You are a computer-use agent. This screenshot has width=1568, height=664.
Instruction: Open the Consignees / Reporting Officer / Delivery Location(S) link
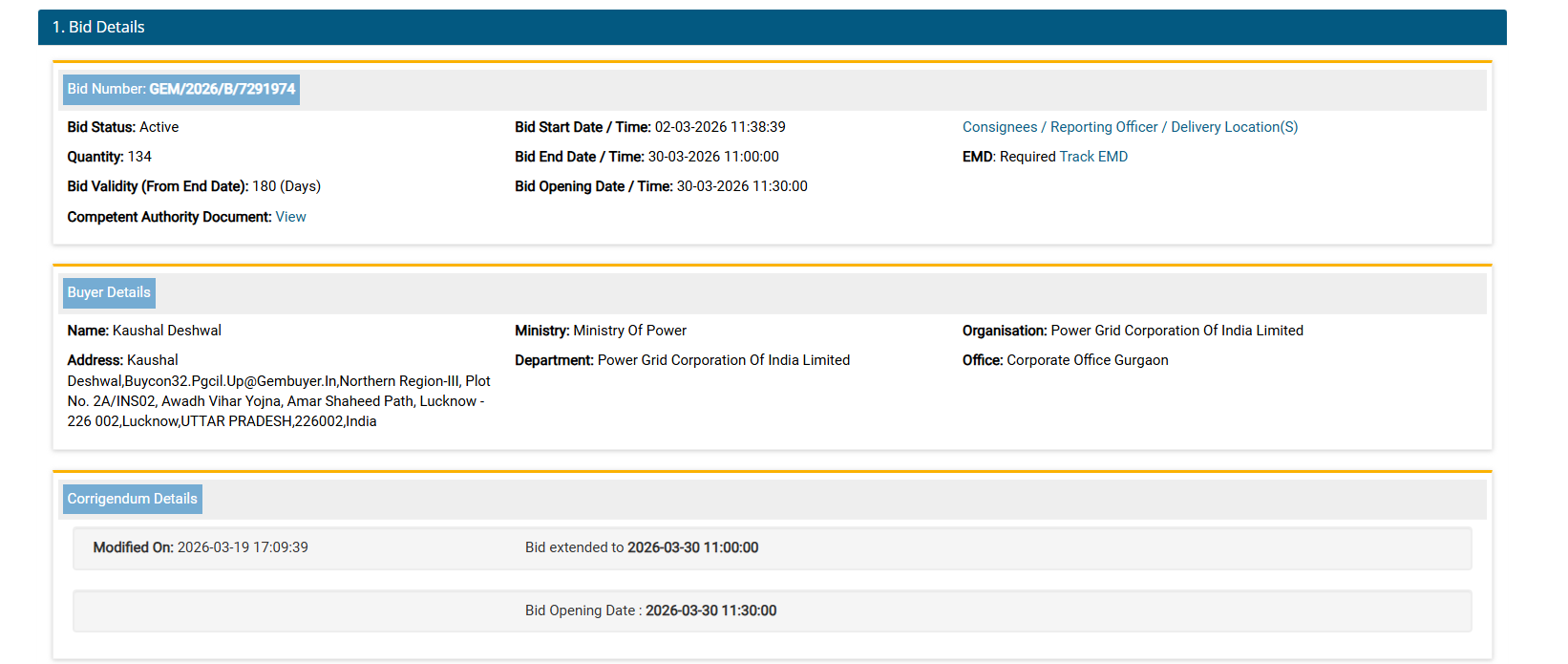click(1130, 127)
